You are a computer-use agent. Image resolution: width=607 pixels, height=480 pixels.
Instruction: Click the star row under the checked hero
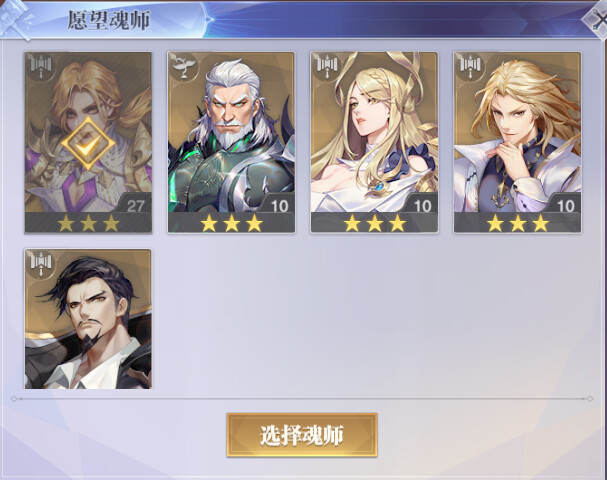click(x=88, y=223)
